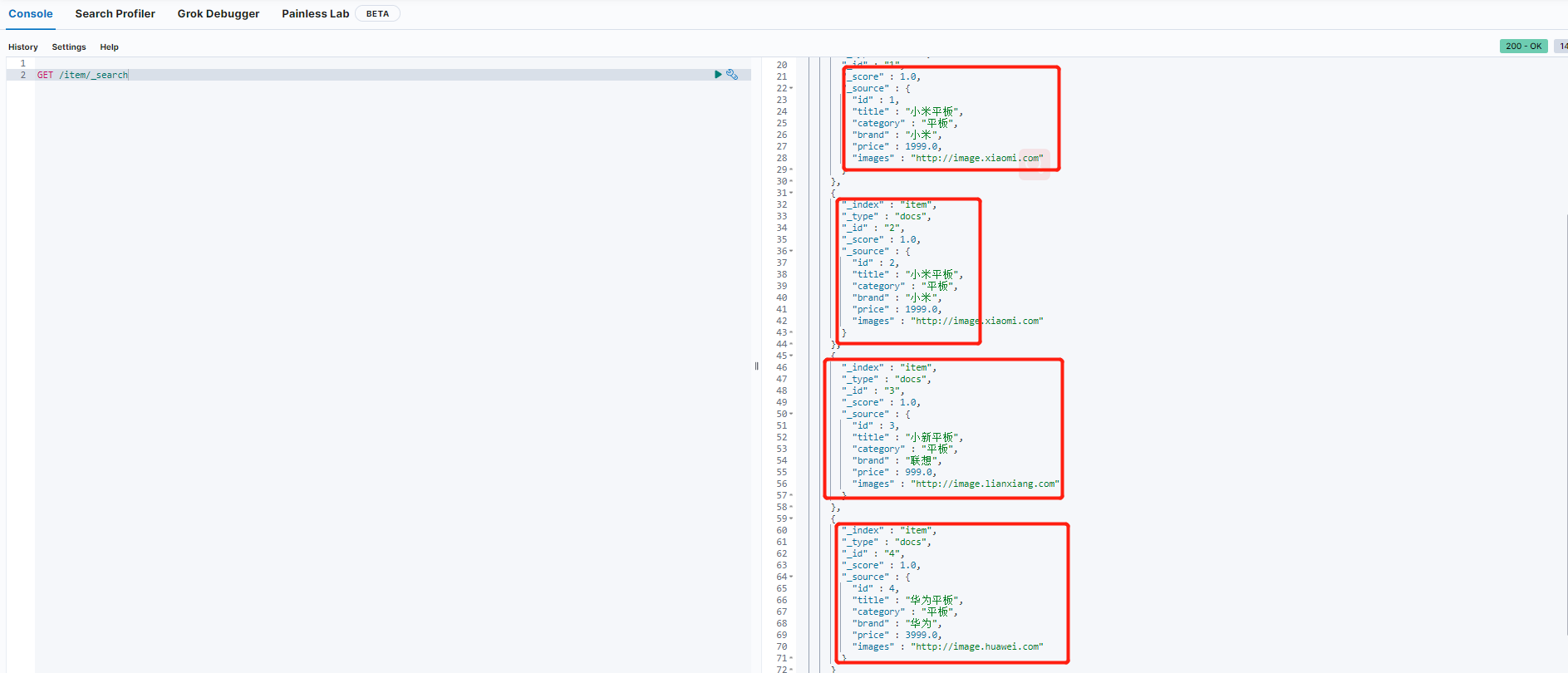
Task: Click the "price" : 3999.0 line
Action: (897, 635)
